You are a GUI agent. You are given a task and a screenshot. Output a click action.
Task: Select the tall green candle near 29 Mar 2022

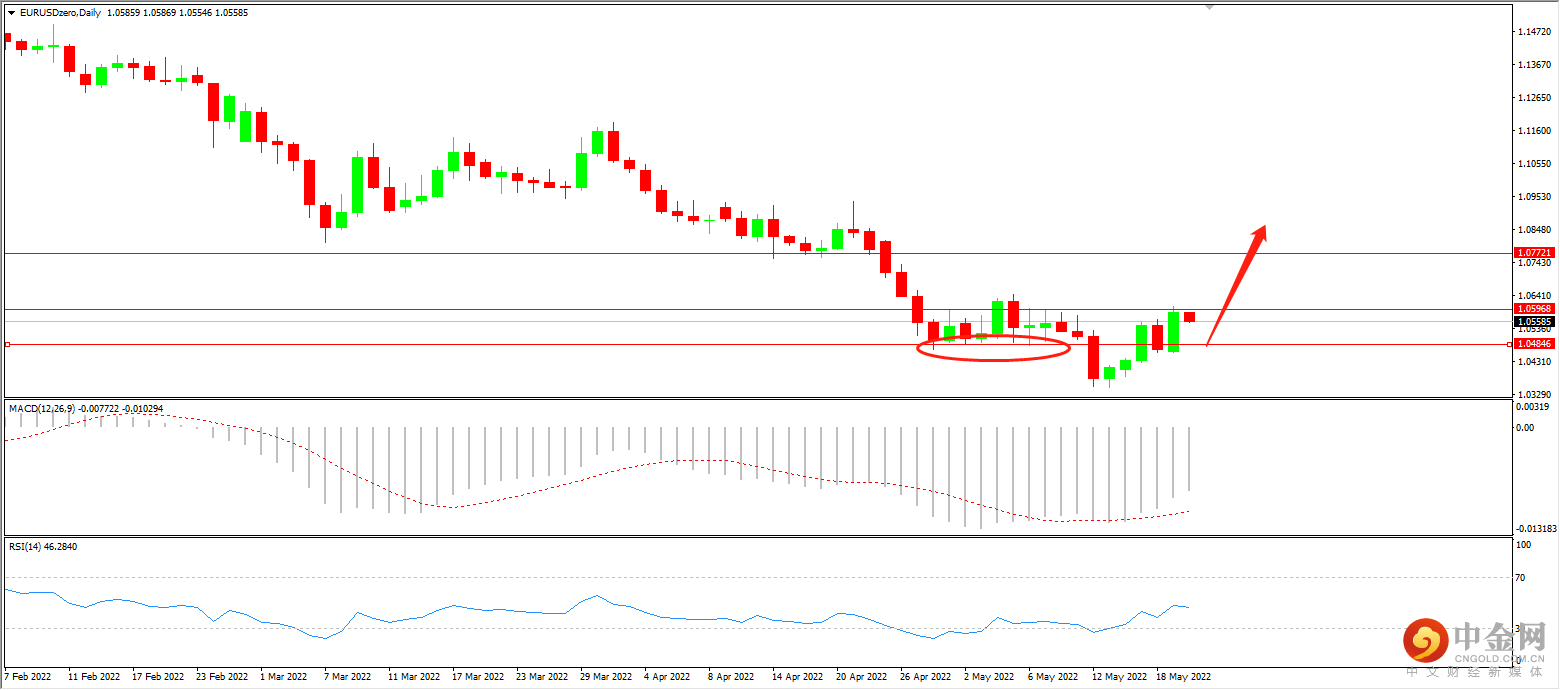580,170
